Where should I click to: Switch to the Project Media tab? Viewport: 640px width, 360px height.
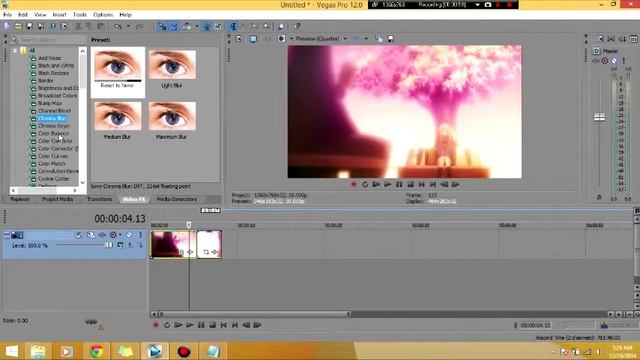pyautogui.click(x=57, y=199)
